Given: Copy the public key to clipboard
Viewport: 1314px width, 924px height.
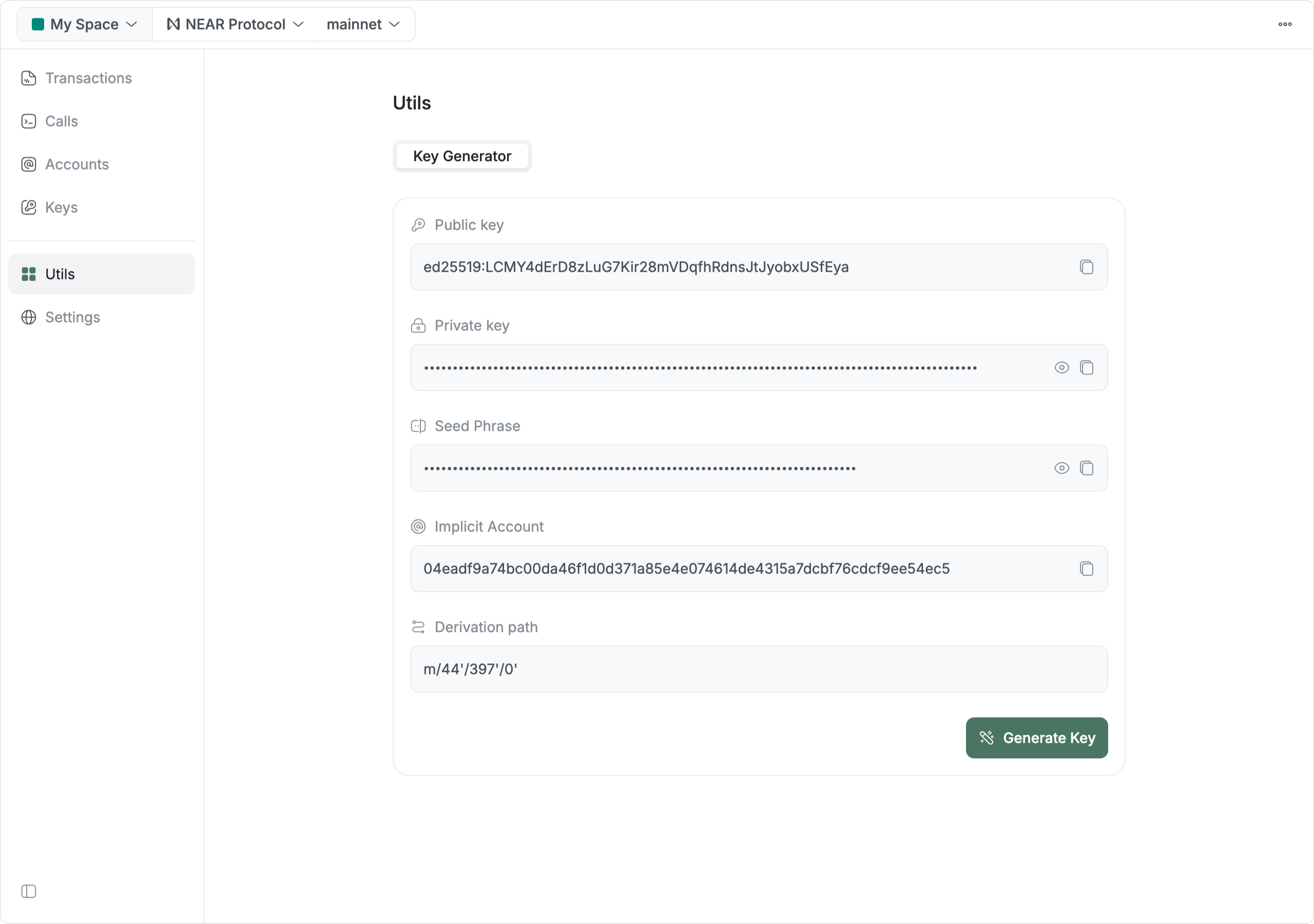Looking at the screenshot, I should point(1086,267).
